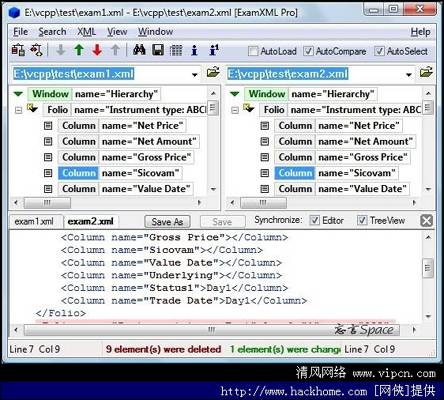Click the editor horizontal scrollbar thumb

[x=212, y=330]
